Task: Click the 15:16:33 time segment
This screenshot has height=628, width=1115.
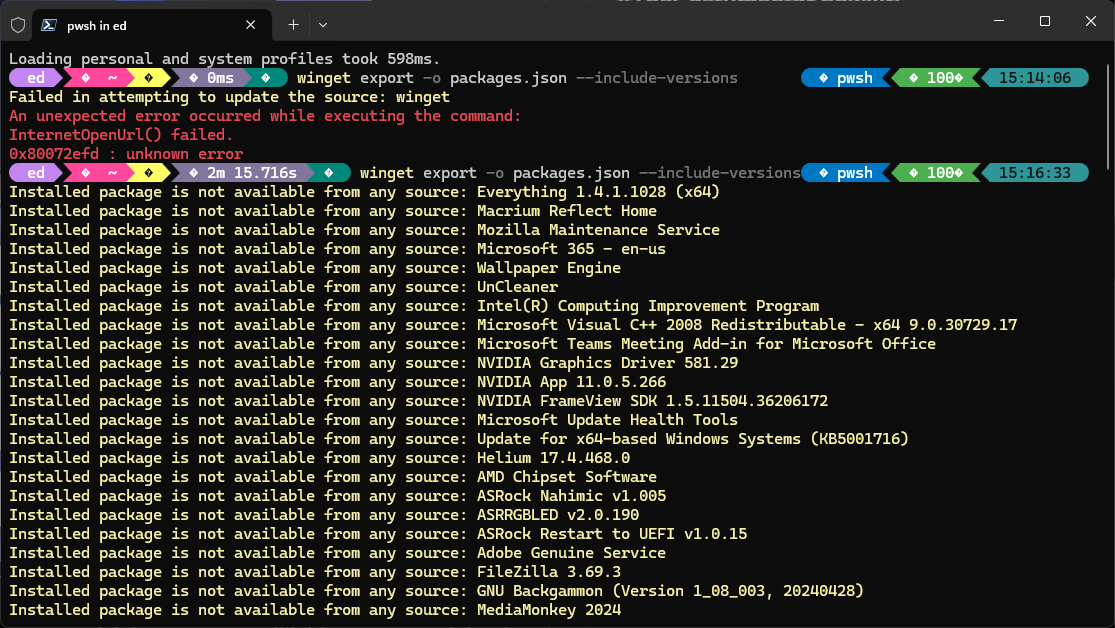Action: [1034, 173]
